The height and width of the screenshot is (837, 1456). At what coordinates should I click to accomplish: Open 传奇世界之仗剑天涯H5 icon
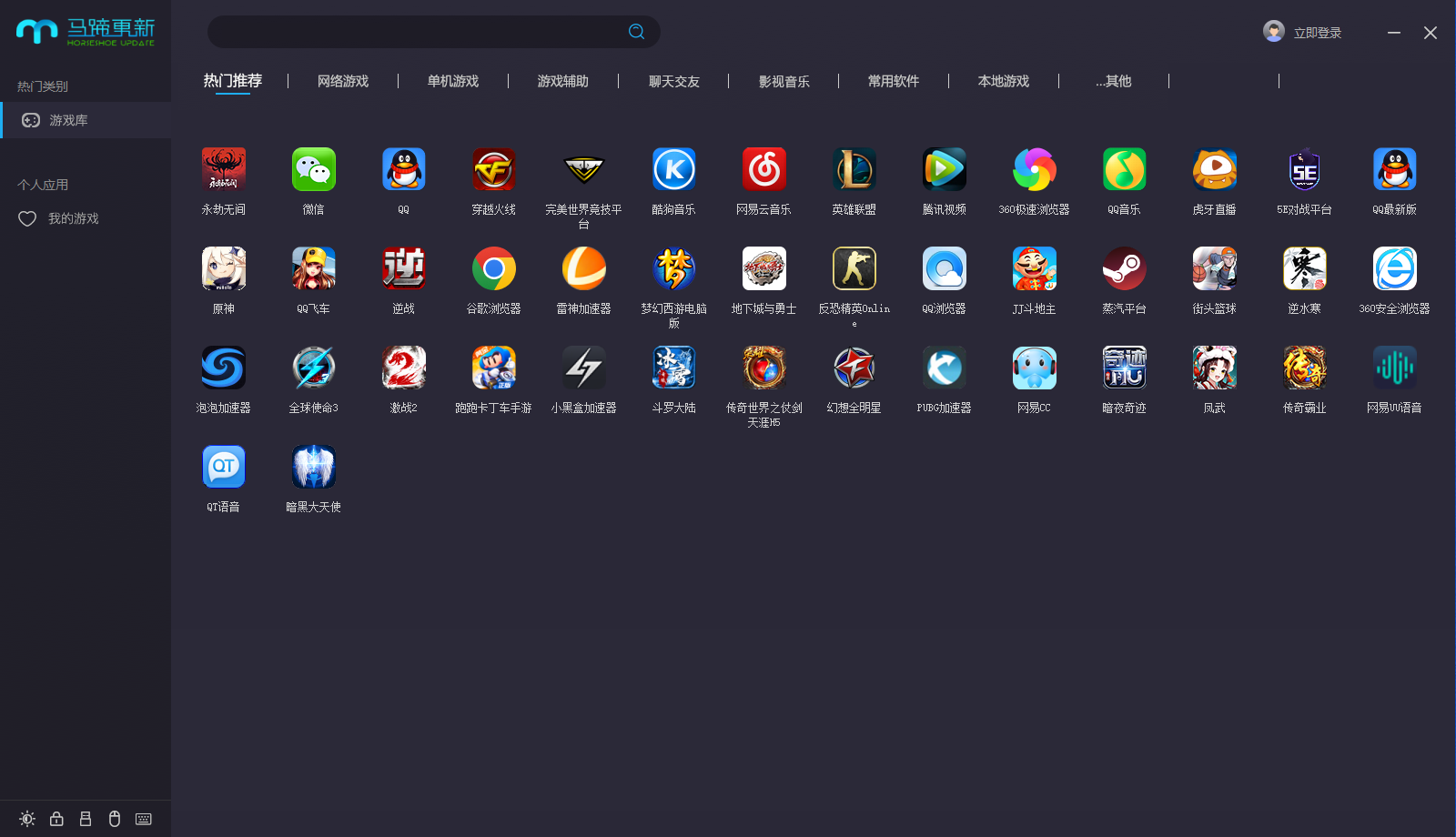point(763,368)
